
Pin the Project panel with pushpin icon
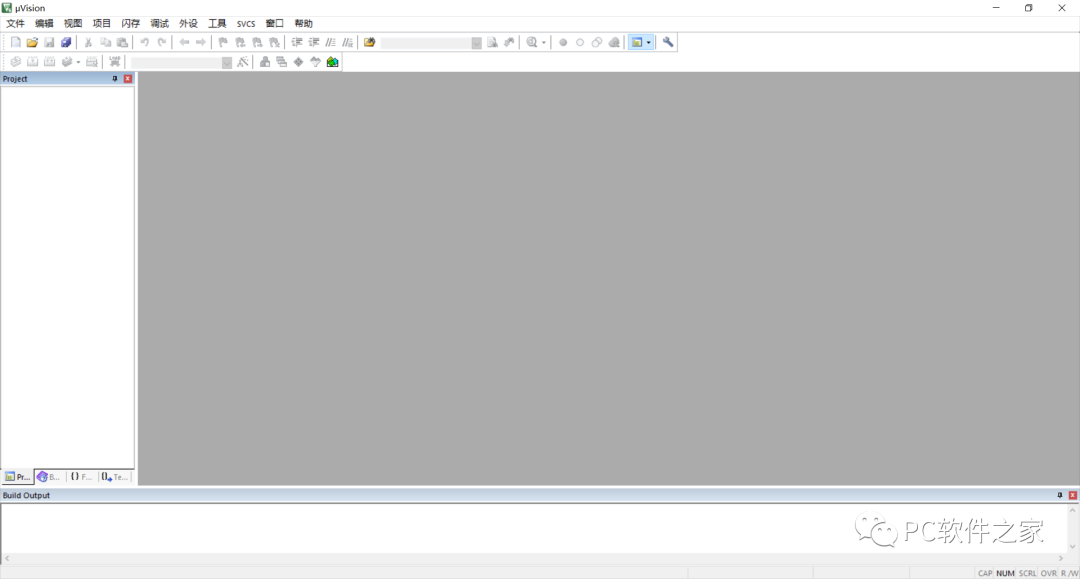pyautogui.click(x=115, y=78)
